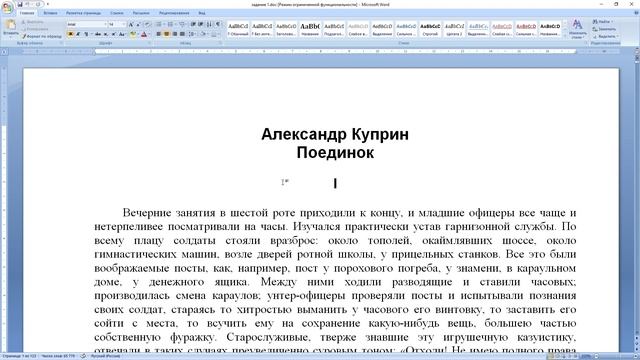The width and height of the screenshot is (640, 360).
Task: Apply text highlight color
Action: pyautogui.click(x=133, y=34)
